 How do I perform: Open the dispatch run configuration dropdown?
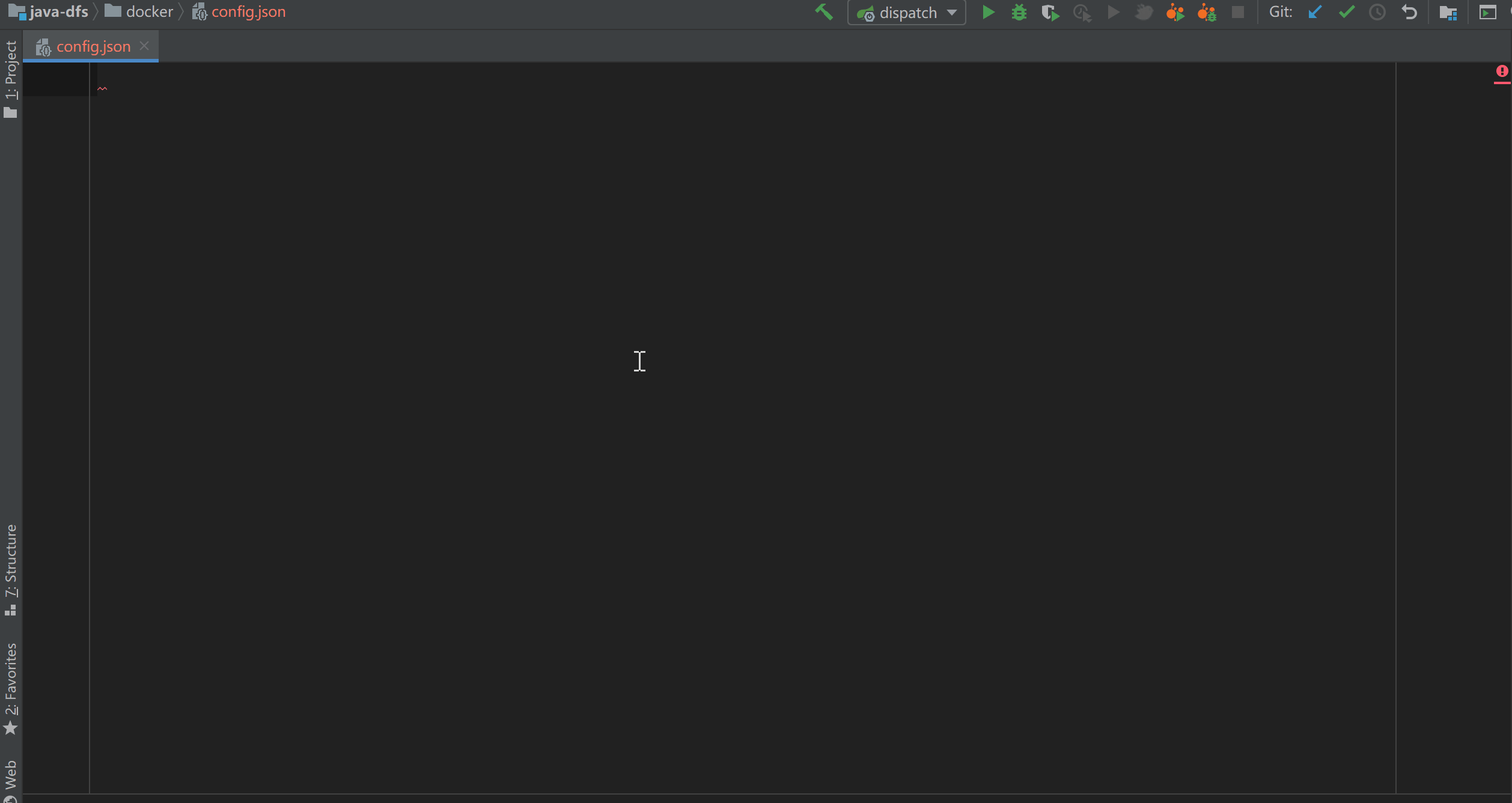click(952, 12)
